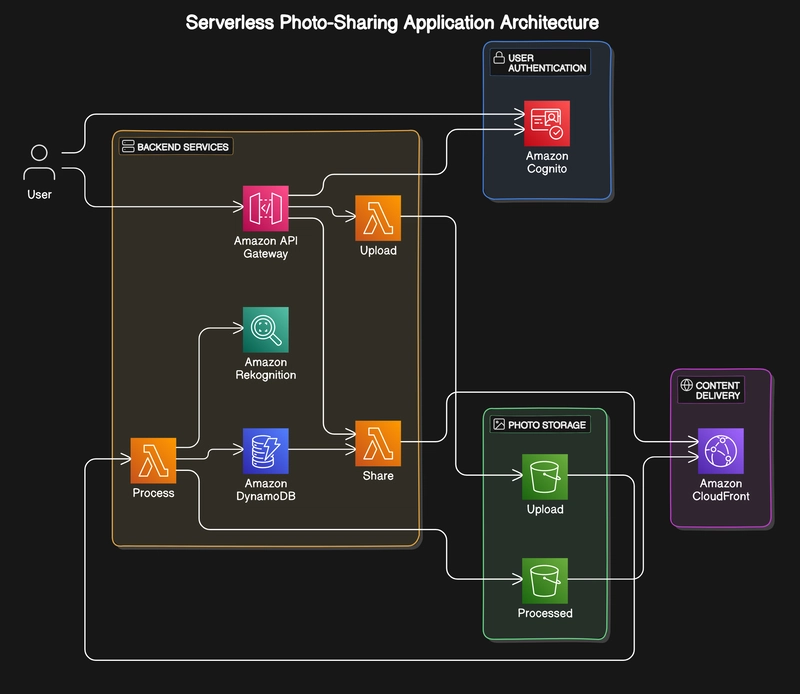Click the diagram title Serverless Photo-Sharing Application Architecture
Screen dimensions: 800x694
tap(392, 22)
